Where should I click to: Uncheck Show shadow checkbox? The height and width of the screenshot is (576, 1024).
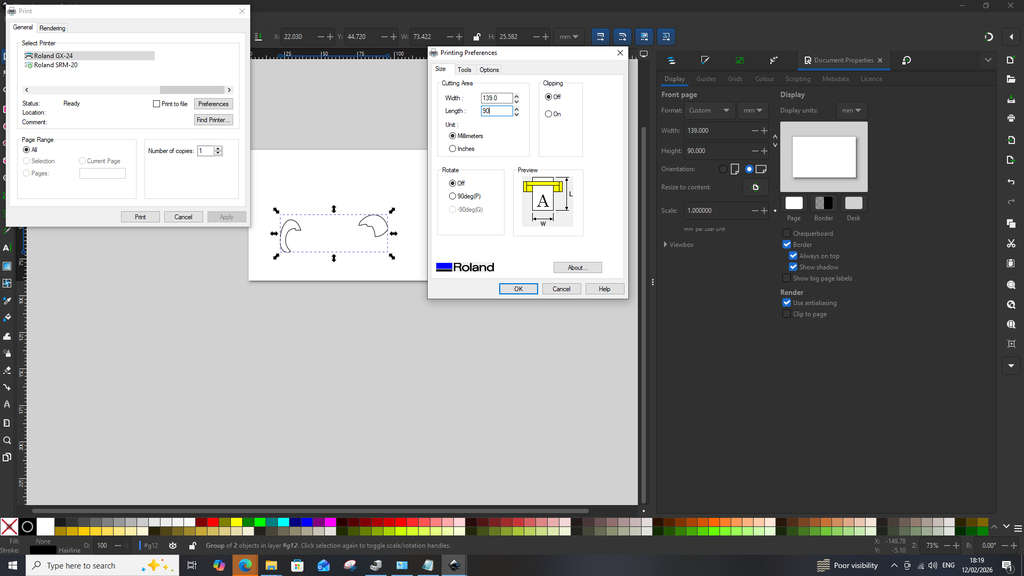coord(793,267)
